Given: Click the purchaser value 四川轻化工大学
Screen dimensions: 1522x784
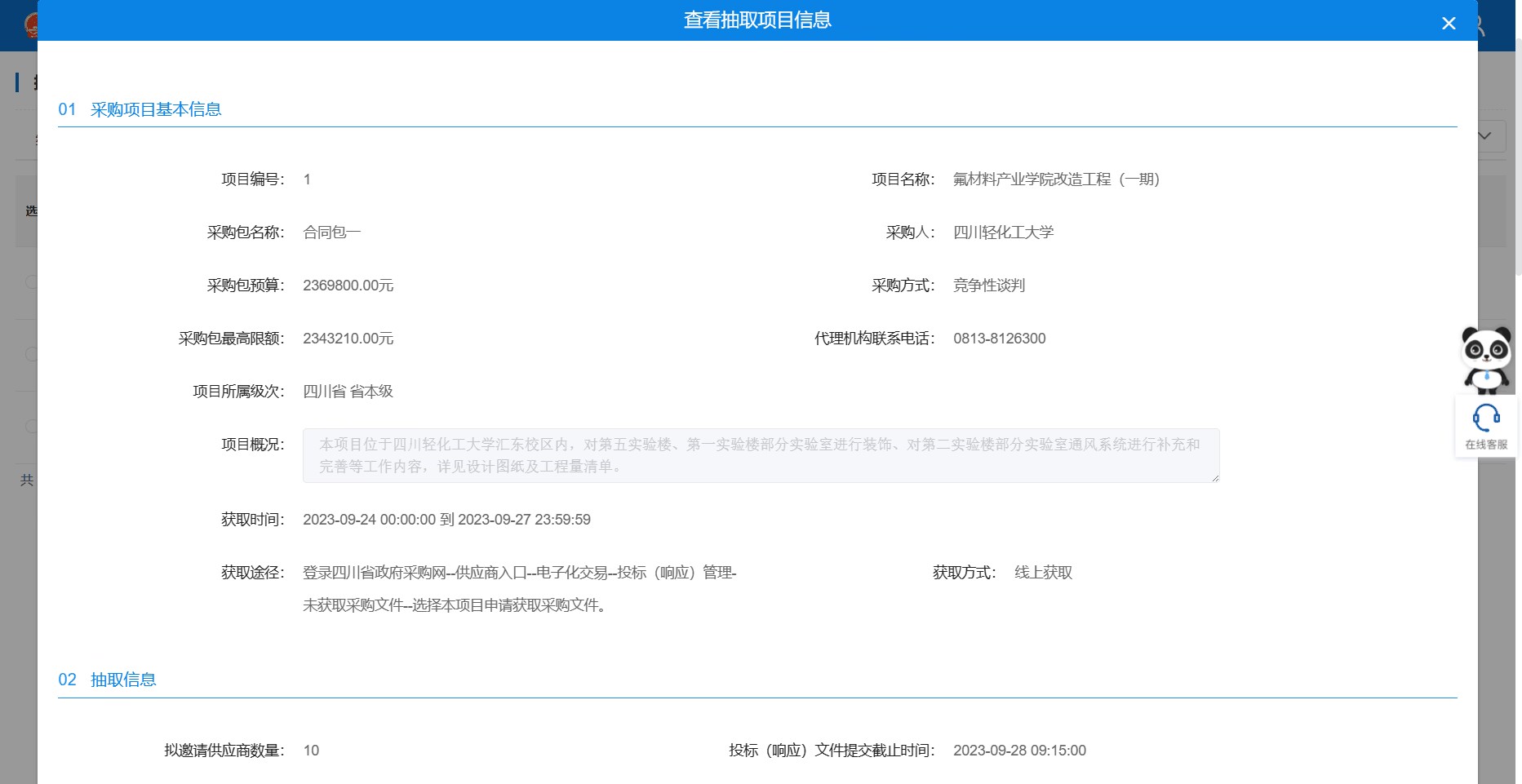Looking at the screenshot, I should [1003, 233].
